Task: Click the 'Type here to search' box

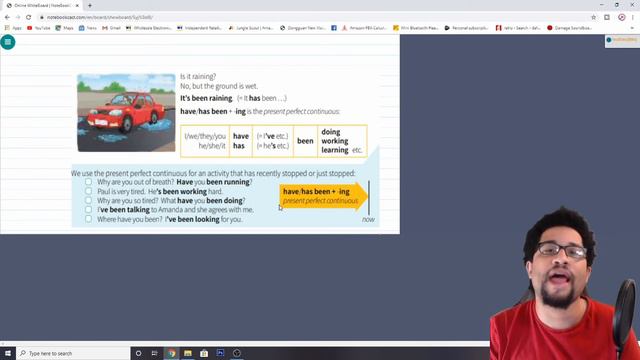Action: point(73,353)
